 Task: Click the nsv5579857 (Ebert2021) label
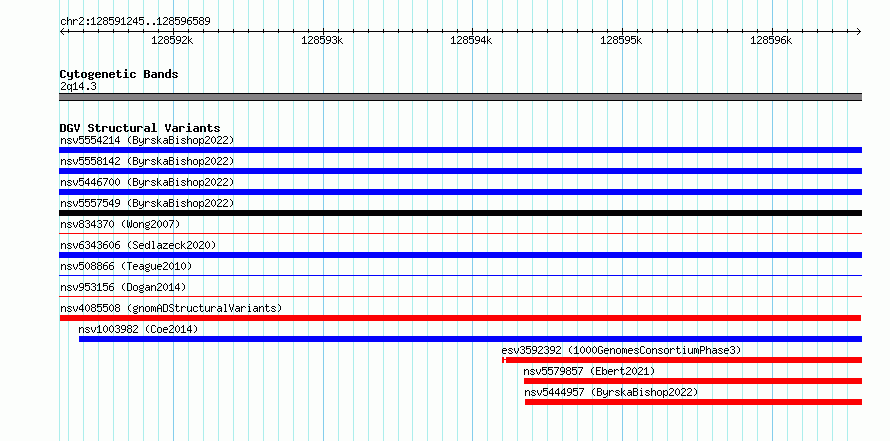coord(589,371)
